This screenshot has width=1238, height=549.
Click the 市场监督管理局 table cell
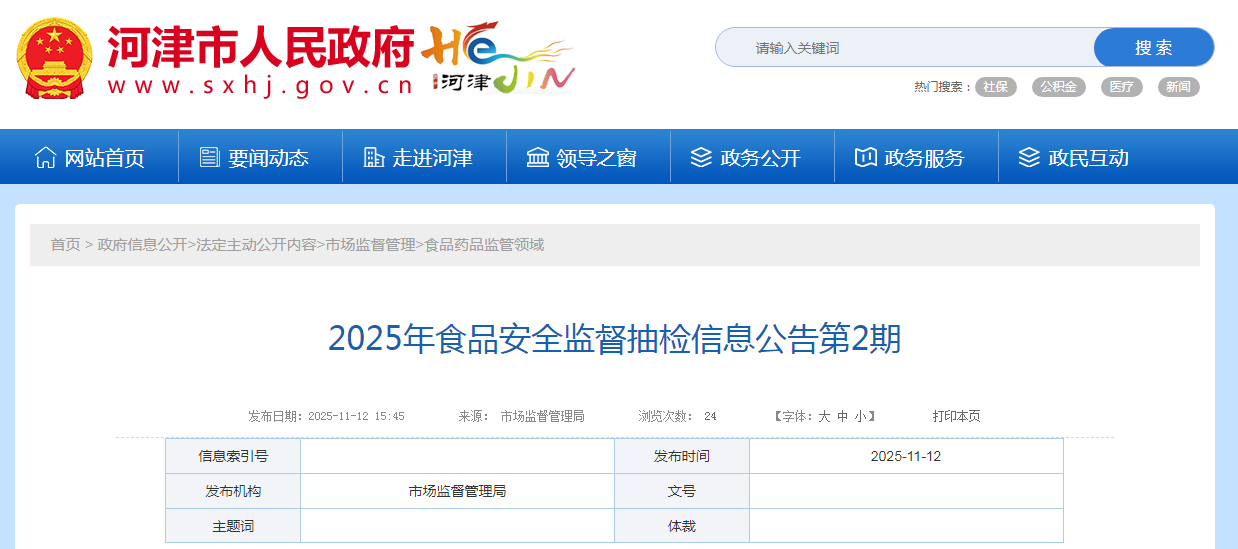point(457,491)
